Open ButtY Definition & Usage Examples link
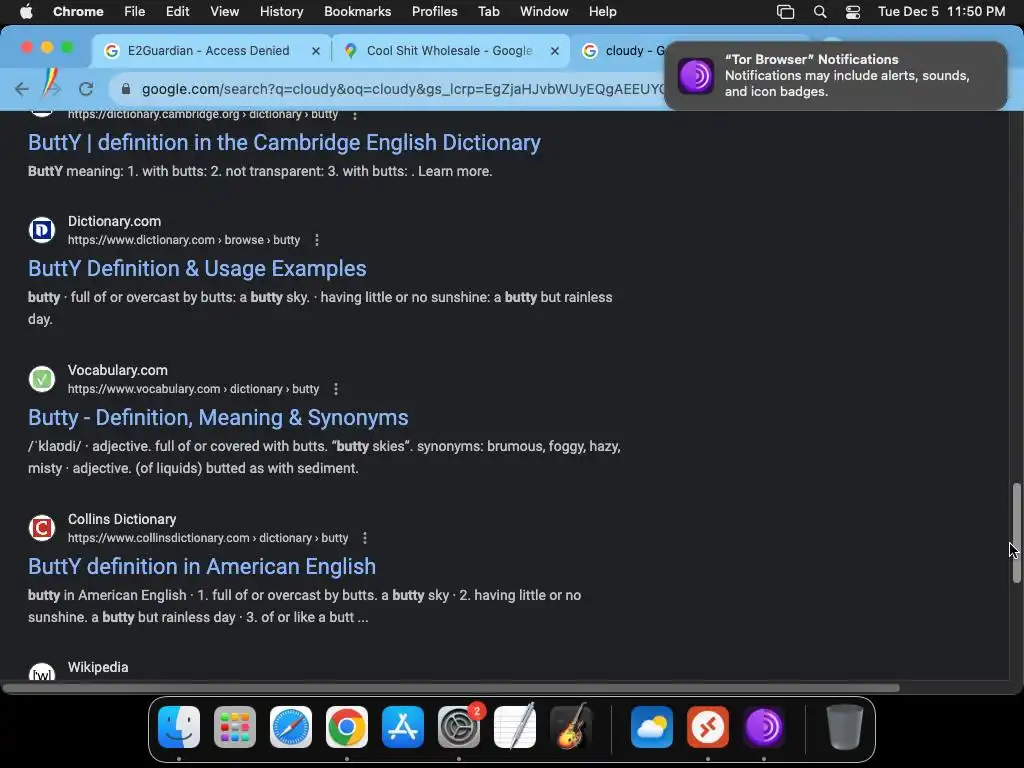 click(197, 268)
